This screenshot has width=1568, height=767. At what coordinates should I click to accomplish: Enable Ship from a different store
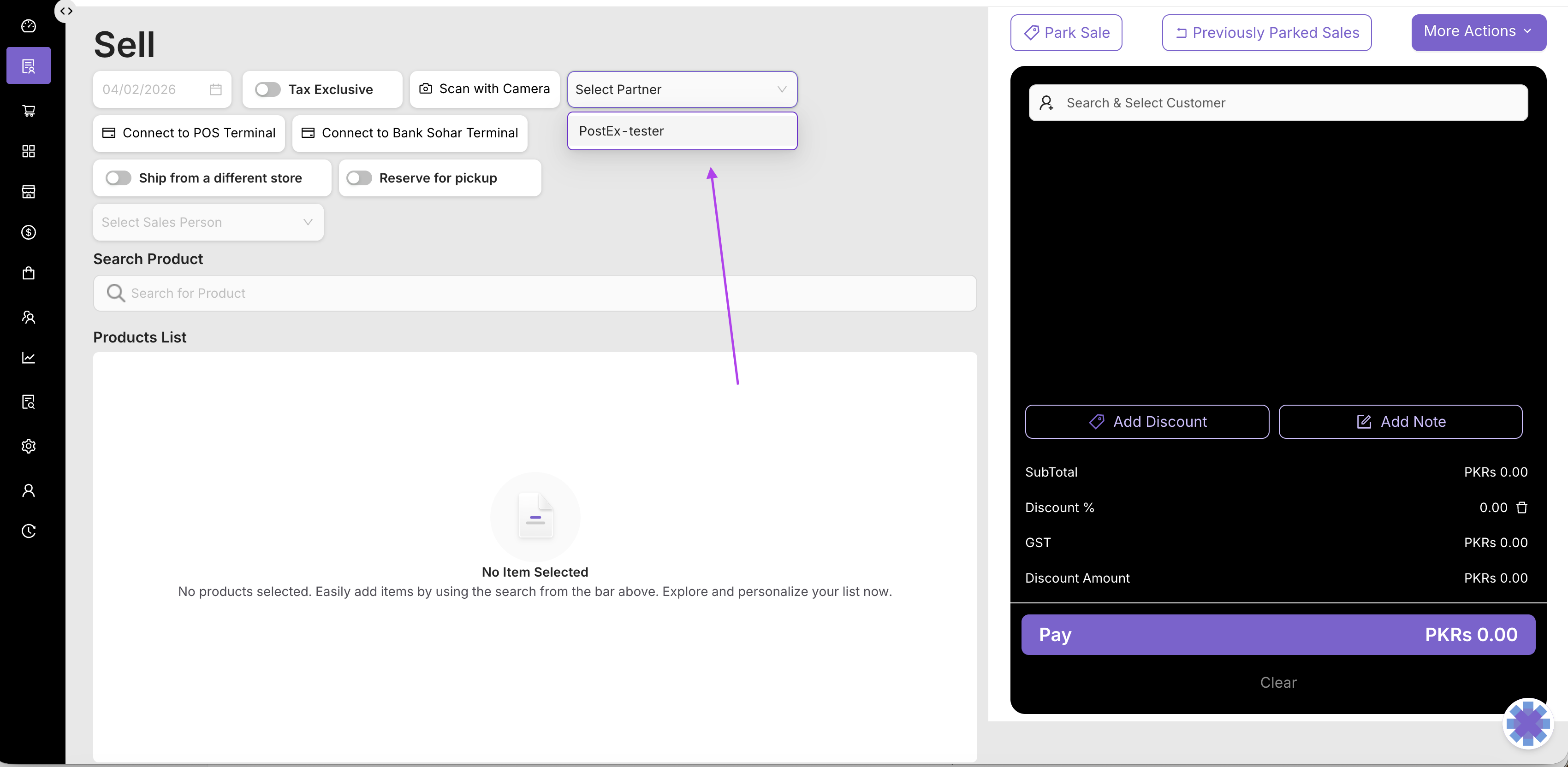tap(118, 177)
